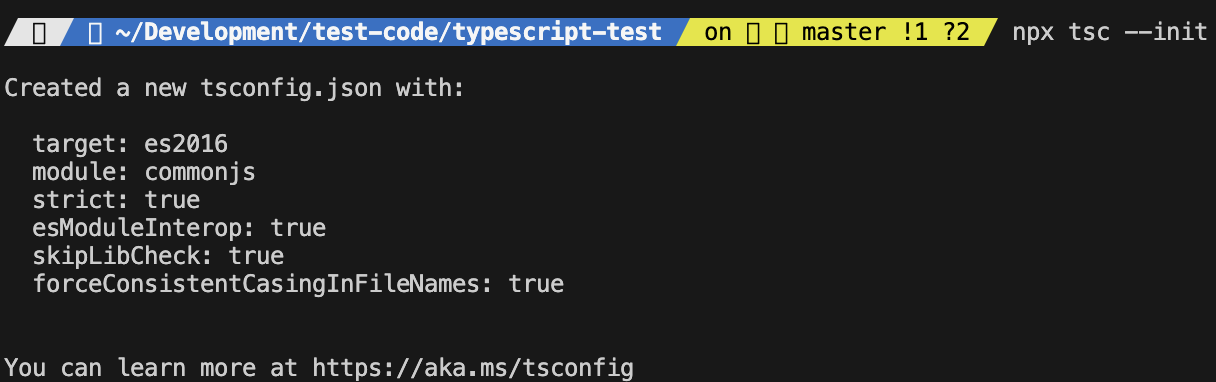
Task: Click the strict: true line
Action: coord(116,200)
